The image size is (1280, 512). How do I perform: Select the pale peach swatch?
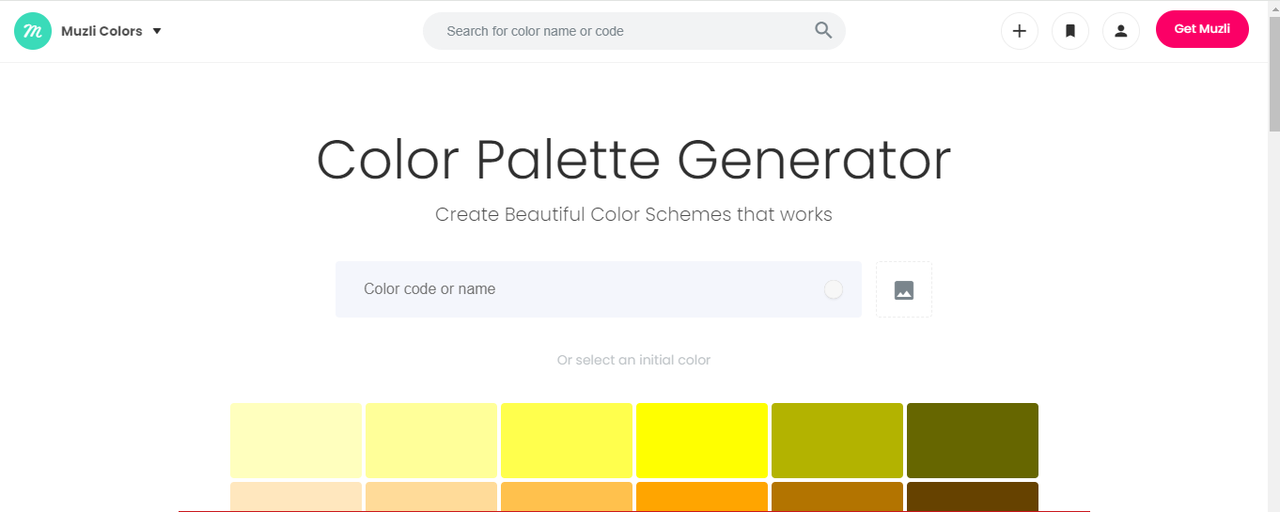296,497
